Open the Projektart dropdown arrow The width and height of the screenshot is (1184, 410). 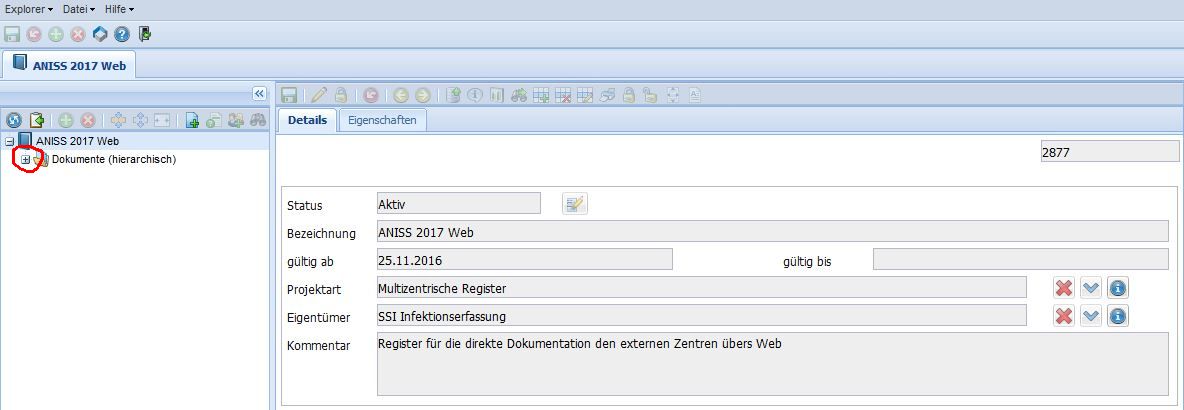pos(1091,288)
